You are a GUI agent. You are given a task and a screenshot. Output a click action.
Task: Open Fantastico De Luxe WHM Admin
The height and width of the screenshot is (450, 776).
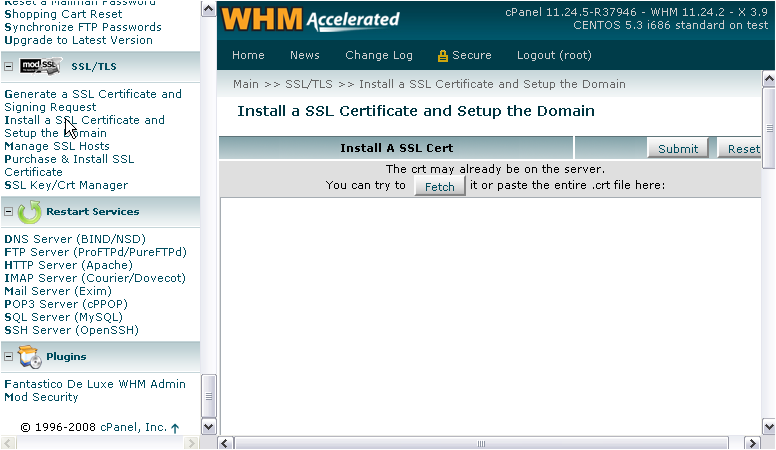point(95,384)
